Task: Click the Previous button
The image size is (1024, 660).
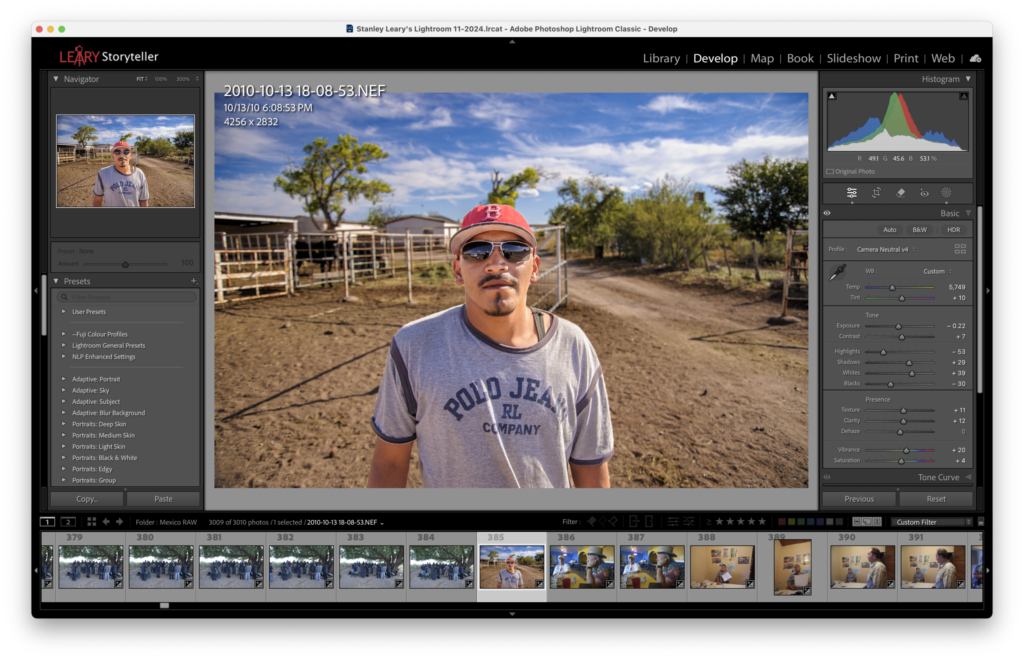Action: coord(859,499)
